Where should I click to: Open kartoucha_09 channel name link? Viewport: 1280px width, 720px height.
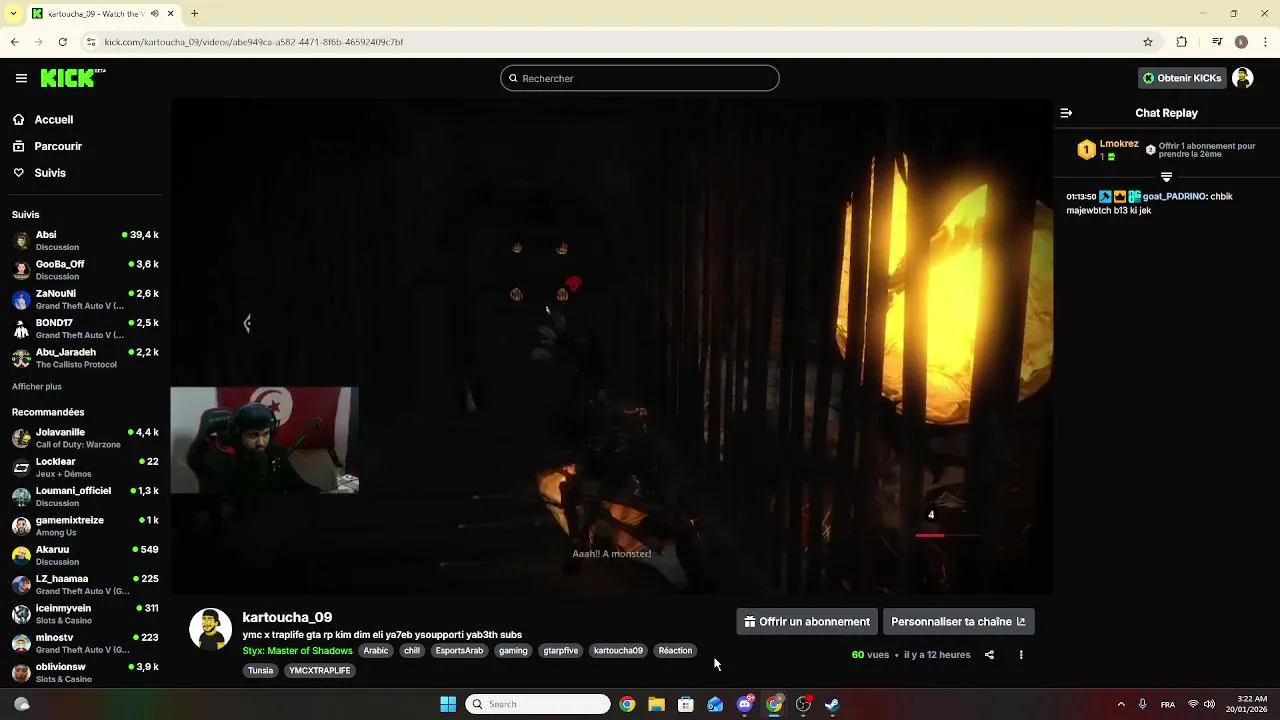pos(287,617)
